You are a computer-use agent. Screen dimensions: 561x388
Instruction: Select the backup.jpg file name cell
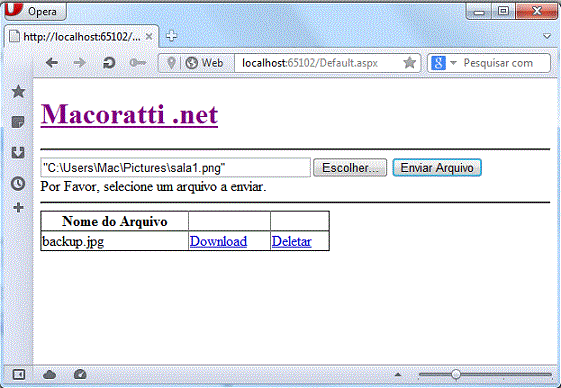(x=114, y=241)
